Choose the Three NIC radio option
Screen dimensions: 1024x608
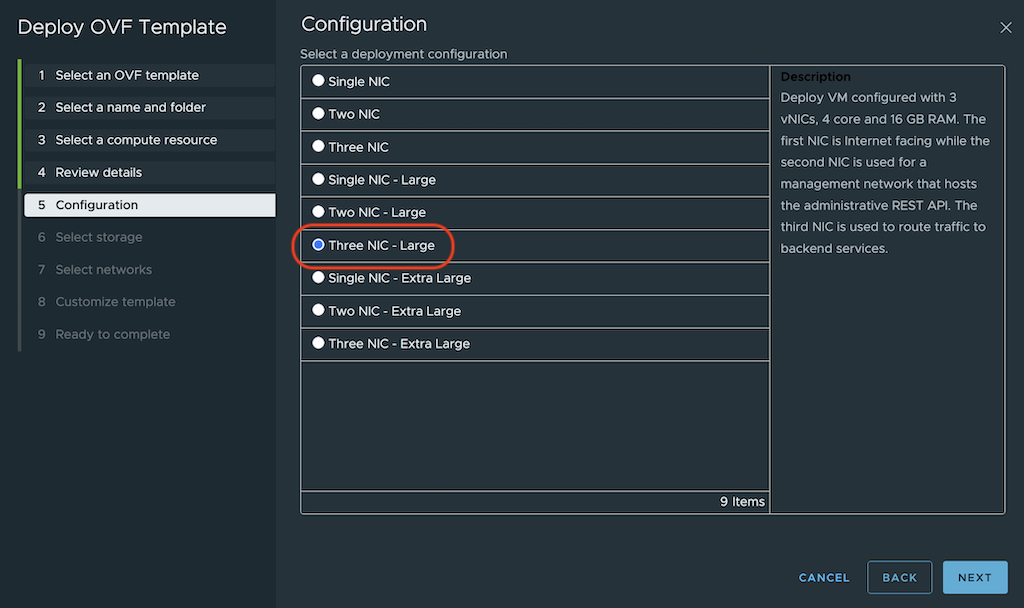[318, 147]
